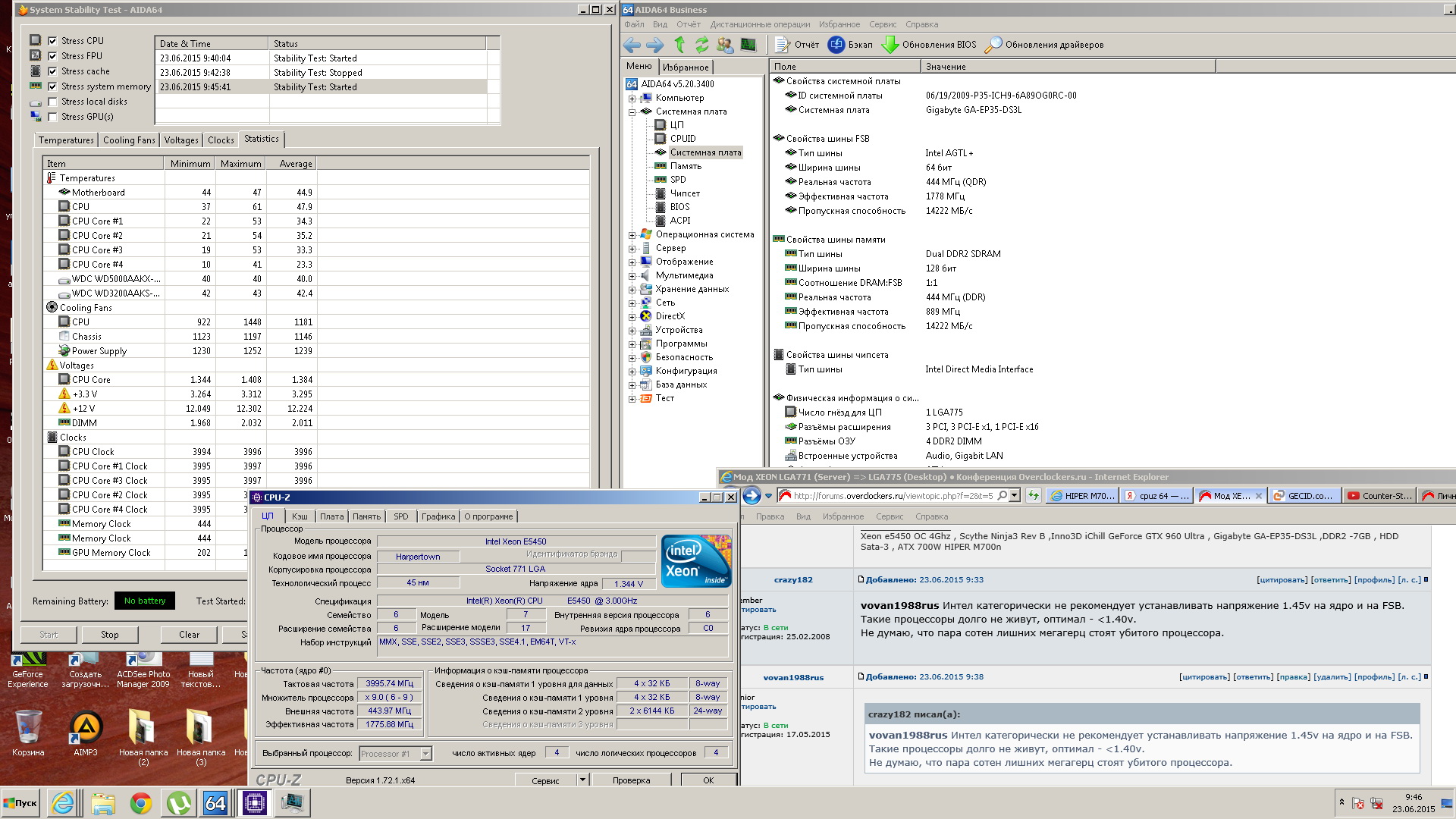This screenshot has width=1456, height=819.
Task: Click the green up-level arrow in AIDA64
Action: 679,45
